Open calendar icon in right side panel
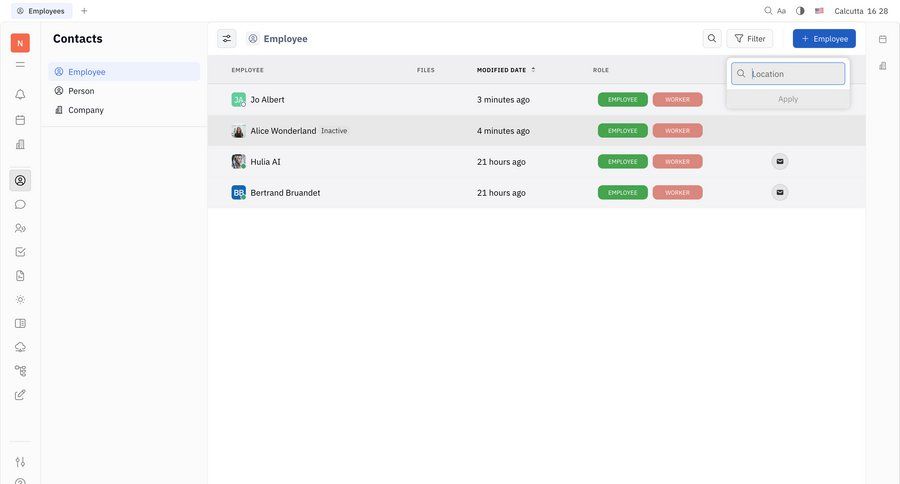This screenshot has width=900, height=484. [883, 39]
